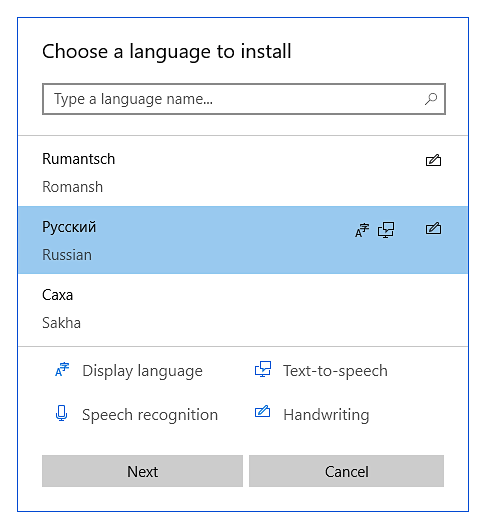This screenshot has height=528, width=484.
Task: Click the Handwriting legend pen icon
Action: [262, 411]
